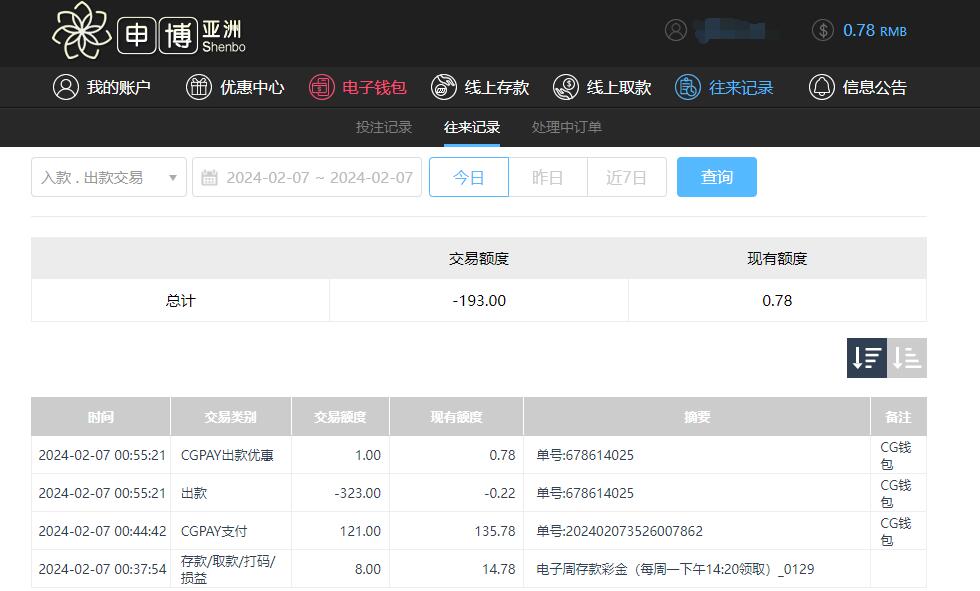The height and width of the screenshot is (591, 980).
Task: Sort records in ascending order
Action: (907, 358)
